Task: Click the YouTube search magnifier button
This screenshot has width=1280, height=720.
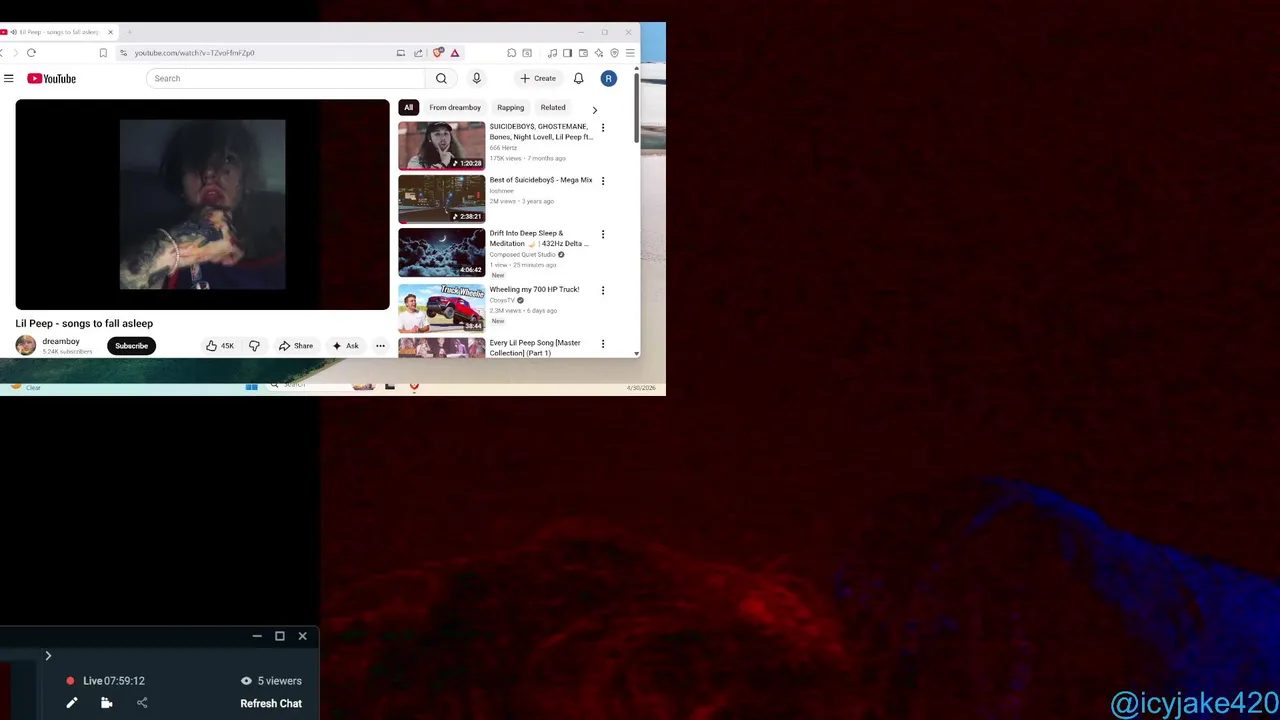Action: pyautogui.click(x=441, y=78)
